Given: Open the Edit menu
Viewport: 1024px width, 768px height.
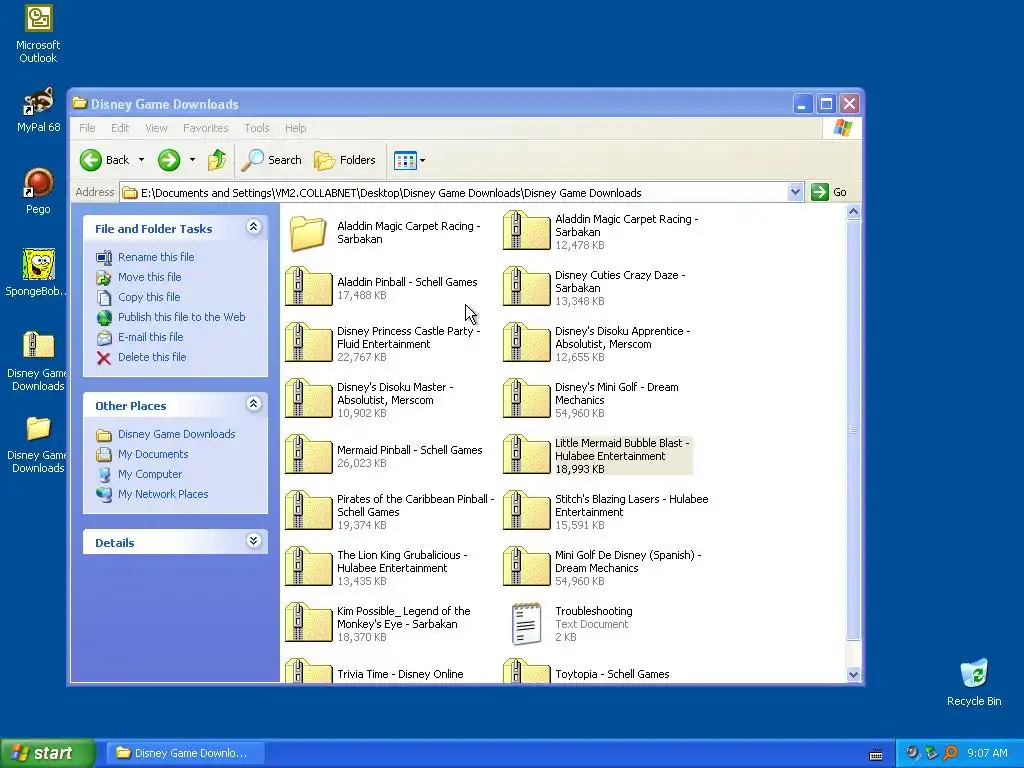Looking at the screenshot, I should 120,128.
